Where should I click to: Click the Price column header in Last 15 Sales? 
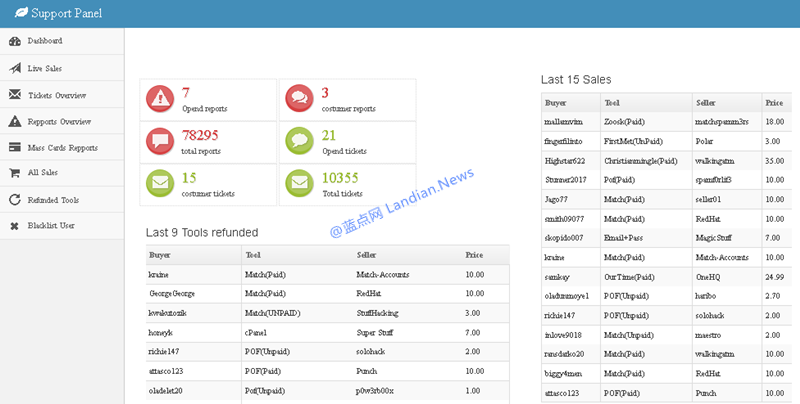(774, 102)
